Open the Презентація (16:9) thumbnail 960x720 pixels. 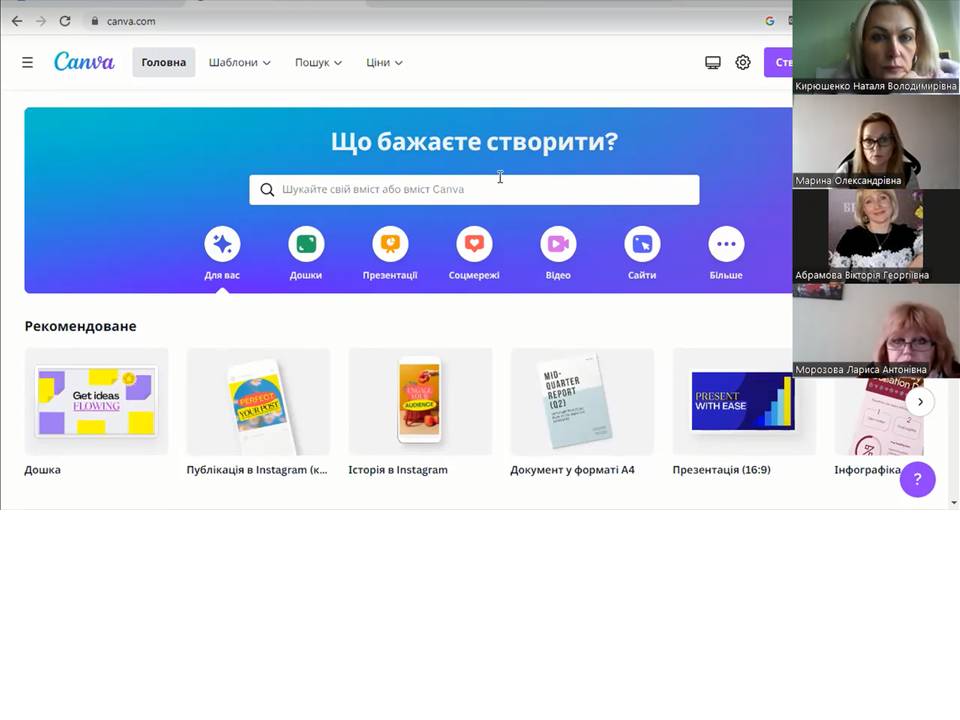coord(743,402)
